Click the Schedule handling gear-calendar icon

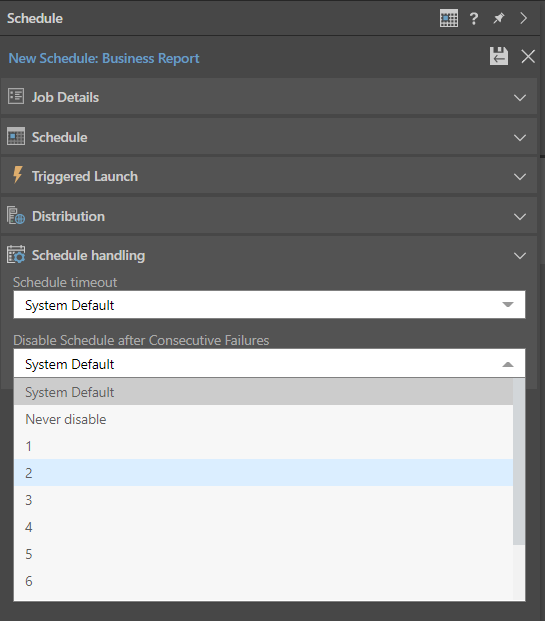(16, 255)
